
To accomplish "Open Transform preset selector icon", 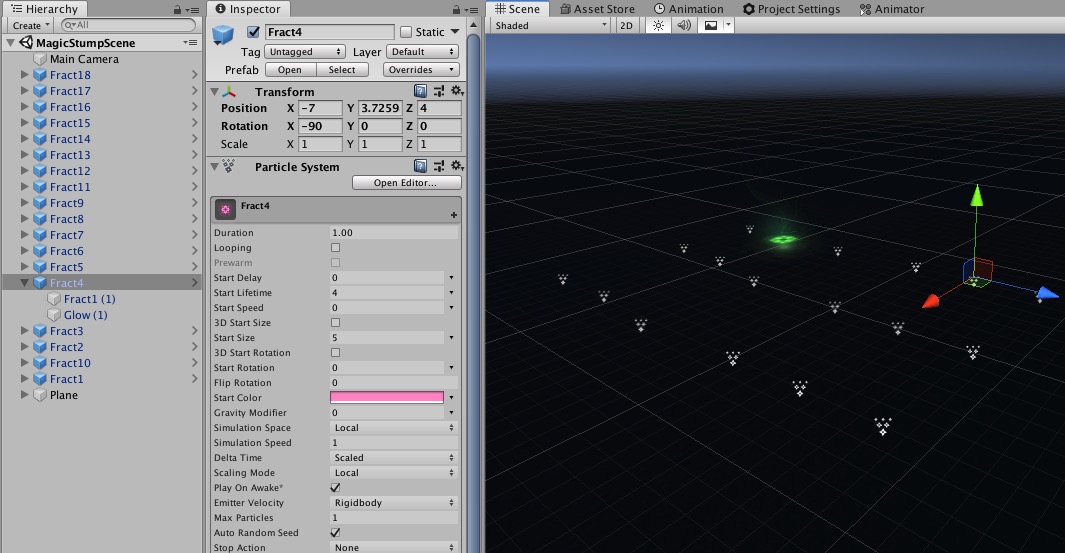I will (x=439, y=91).
